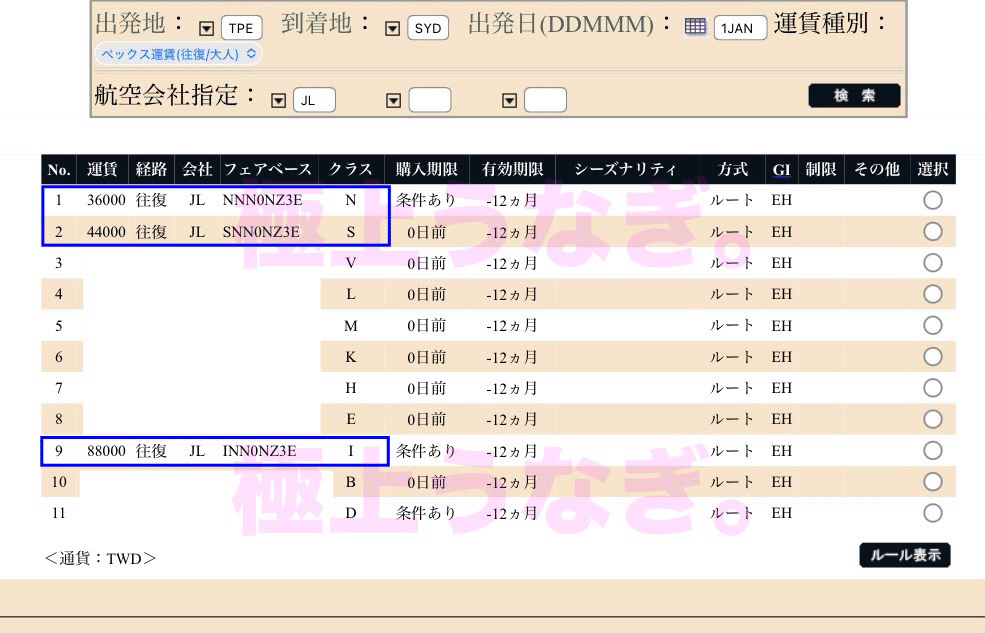Click the 88000 fare amount
The width and height of the screenshot is (985, 633).
coord(106,451)
